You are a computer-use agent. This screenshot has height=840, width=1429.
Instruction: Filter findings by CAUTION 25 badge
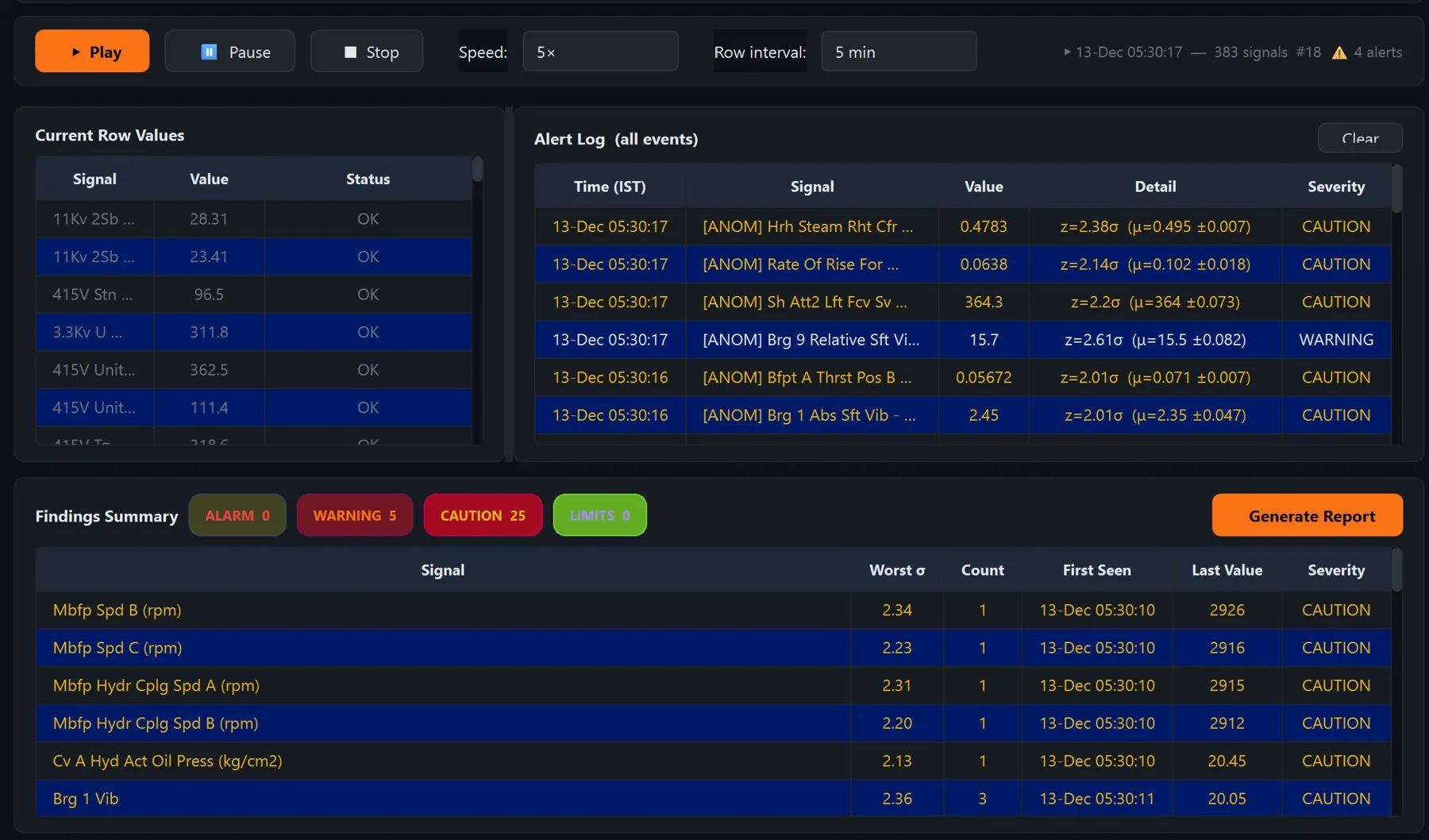click(483, 515)
